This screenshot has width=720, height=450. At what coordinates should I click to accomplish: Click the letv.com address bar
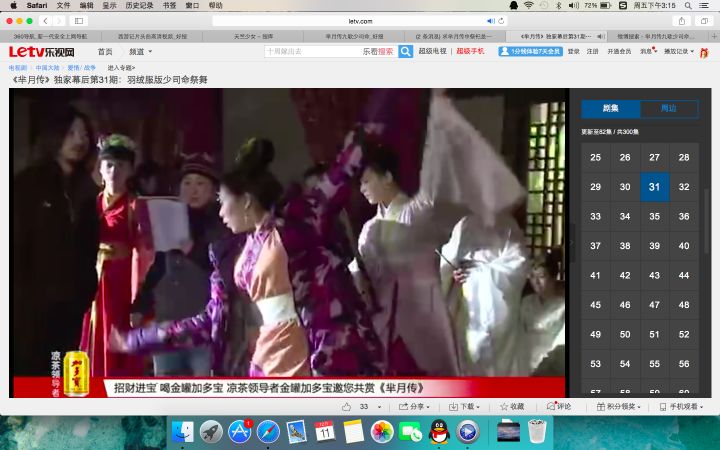[x=360, y=21]
